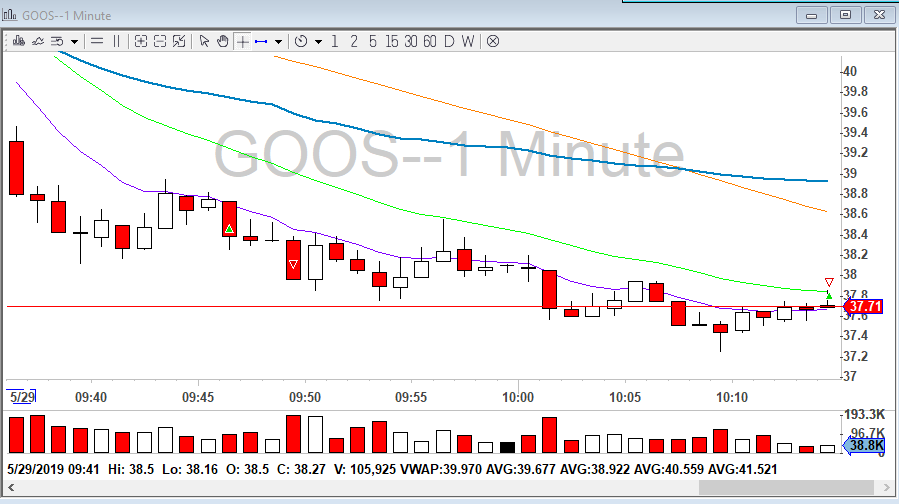Switch chart to 1 minute interval
Screen dimensions: 899x504
(x=335, y=41)
